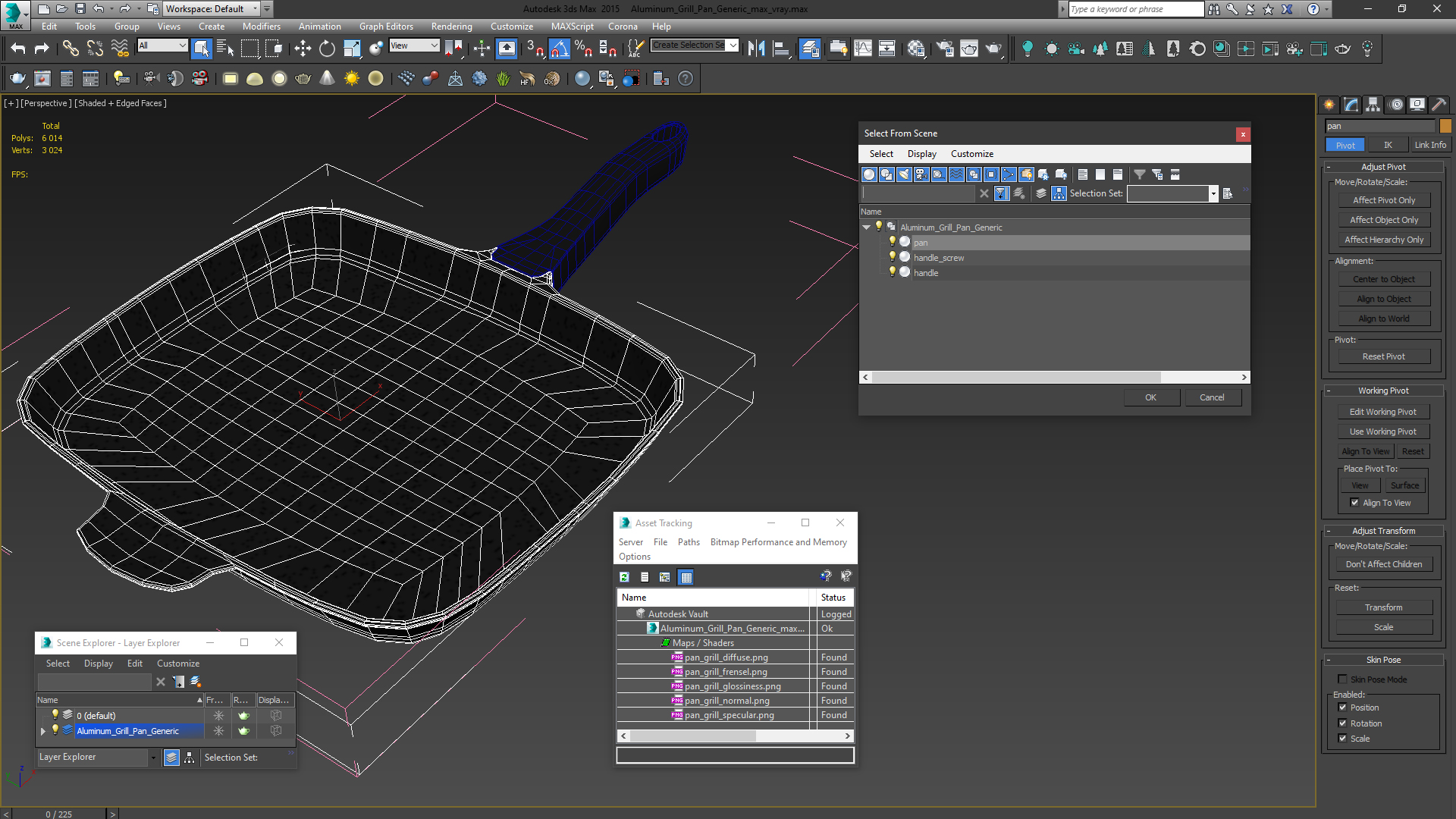Open the Modify command panel tab
Viewport: 1456px width, 819px height.
coord(1351,105)
